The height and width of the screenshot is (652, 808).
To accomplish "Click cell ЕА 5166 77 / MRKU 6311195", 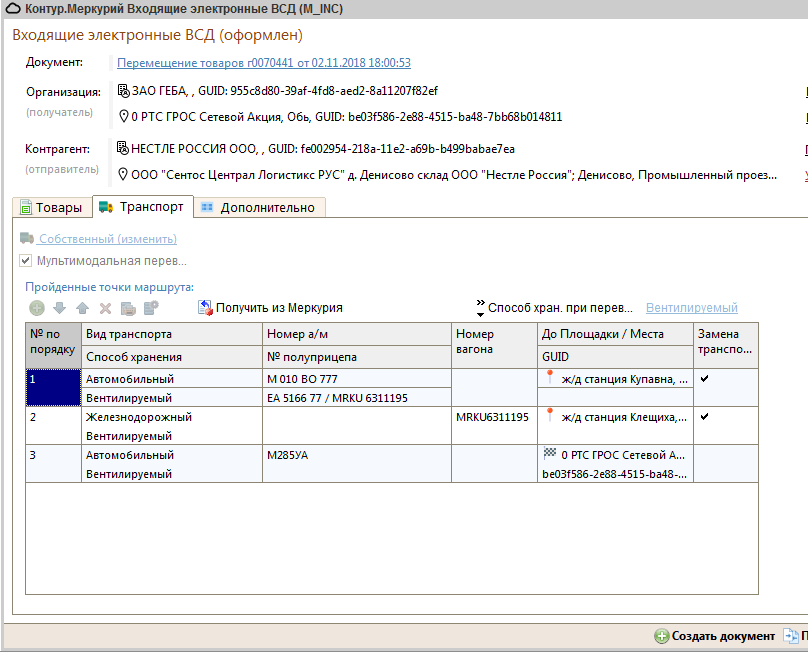I will click(357, 397).
